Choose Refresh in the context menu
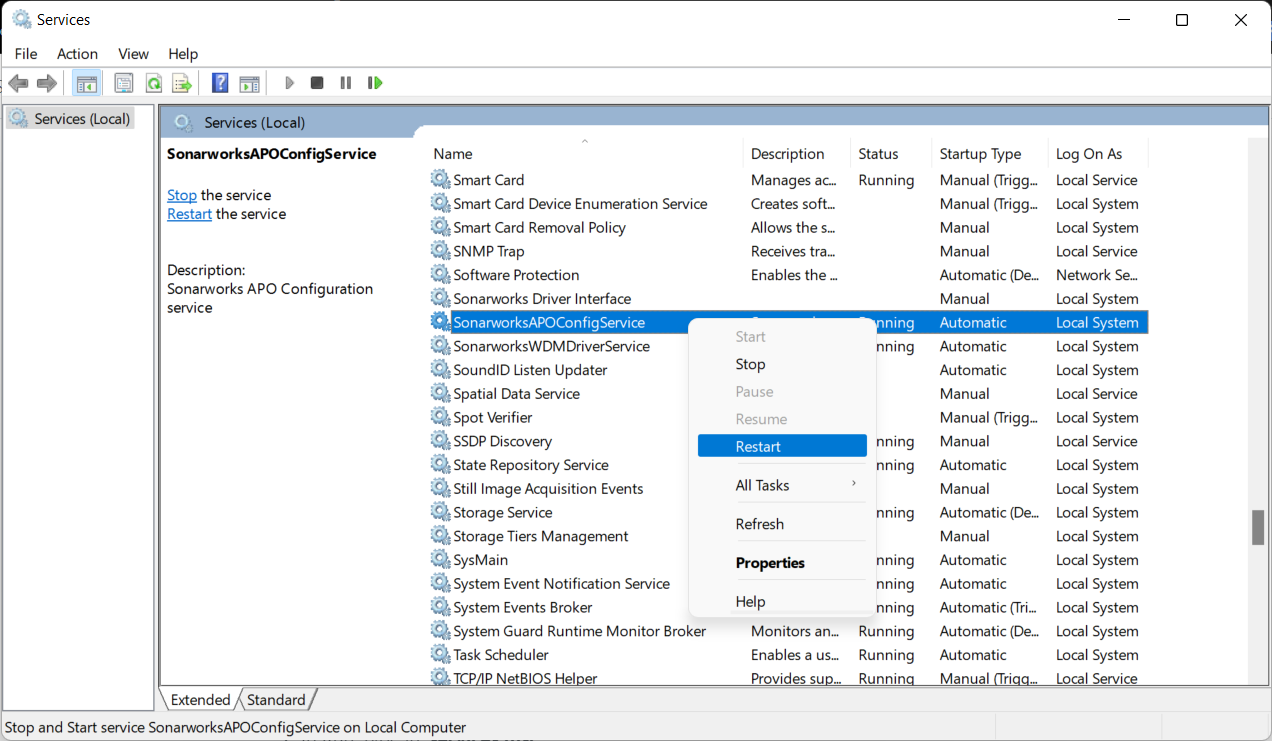The width and height of the screenshot is (1272, 741). click(782, 524)
